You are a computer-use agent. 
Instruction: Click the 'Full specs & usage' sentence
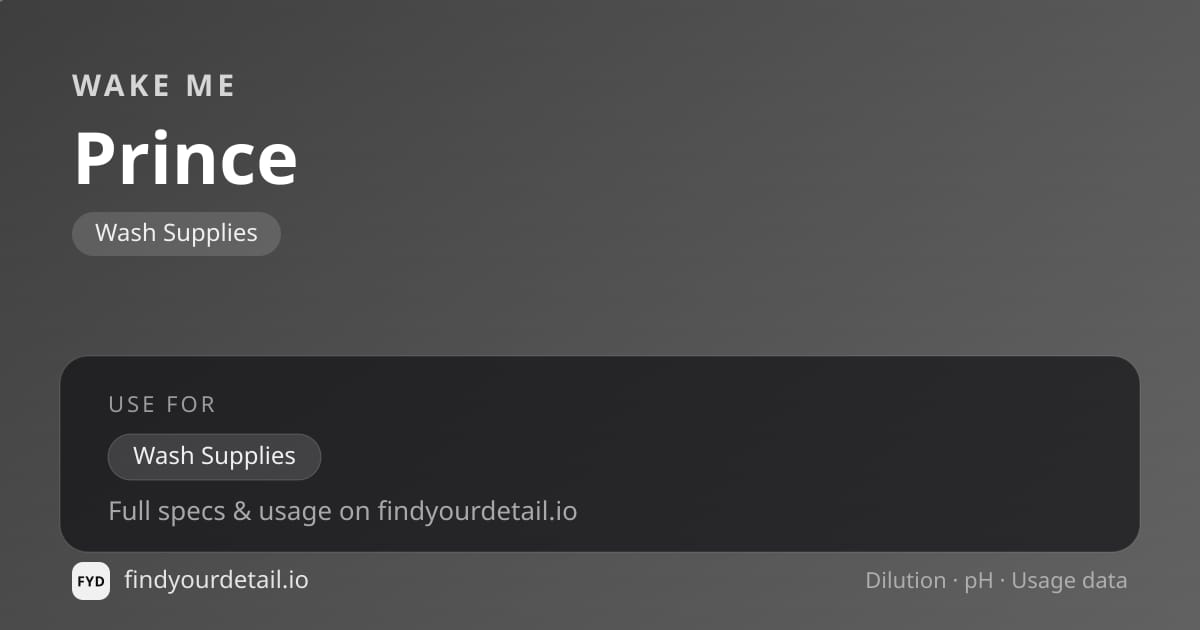pos(342,512)
